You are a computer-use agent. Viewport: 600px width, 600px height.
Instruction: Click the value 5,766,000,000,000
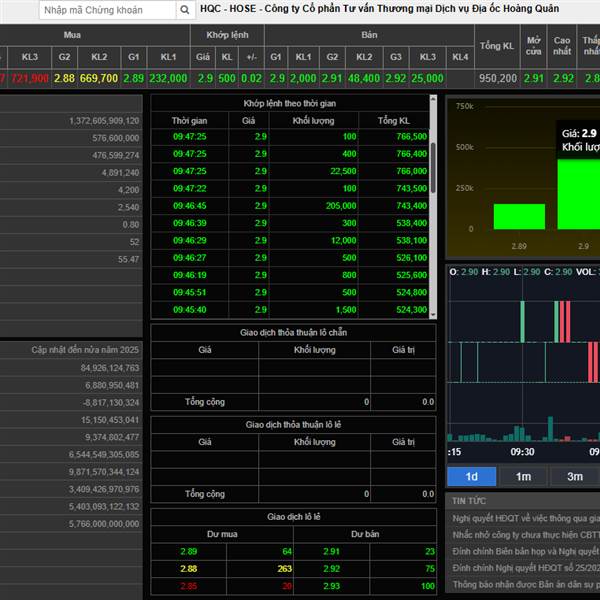tap(104, 524)
